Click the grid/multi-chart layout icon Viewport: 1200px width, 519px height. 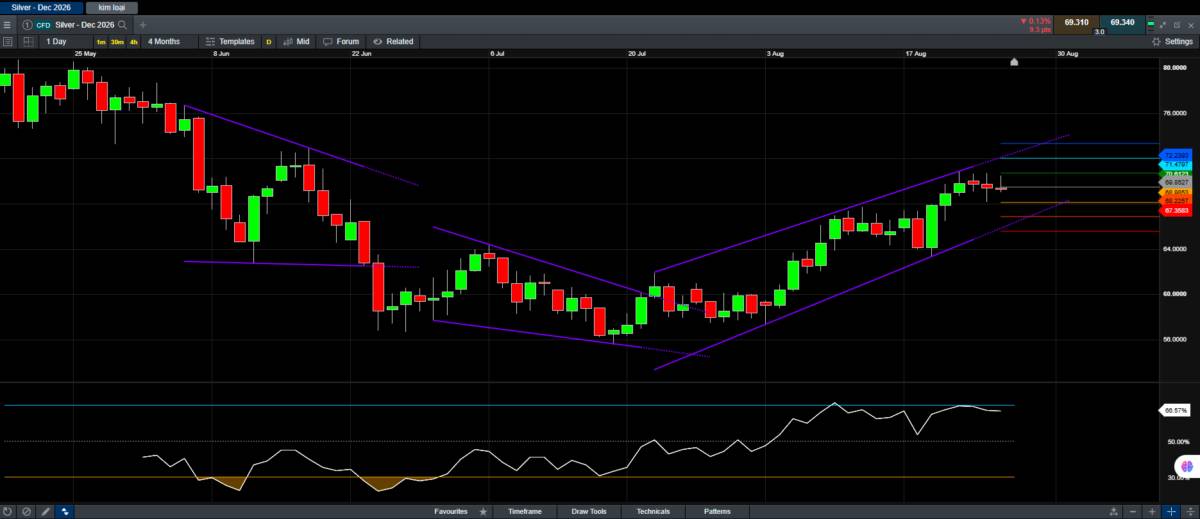(26, 42)
